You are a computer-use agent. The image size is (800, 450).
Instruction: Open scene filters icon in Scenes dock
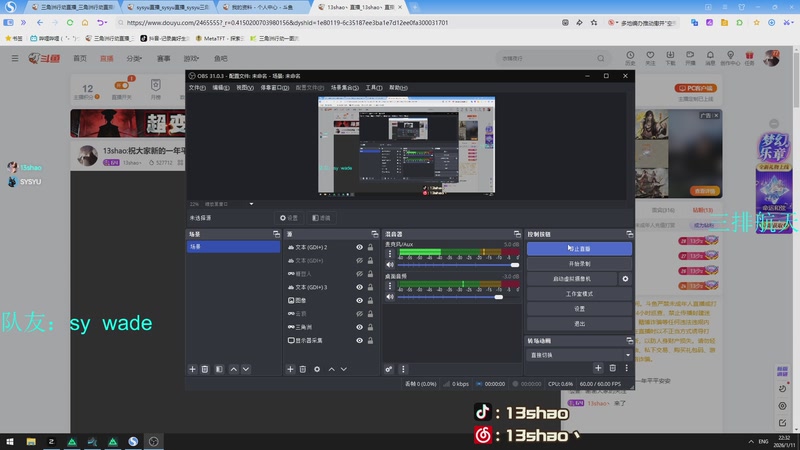tap(219, 369)
